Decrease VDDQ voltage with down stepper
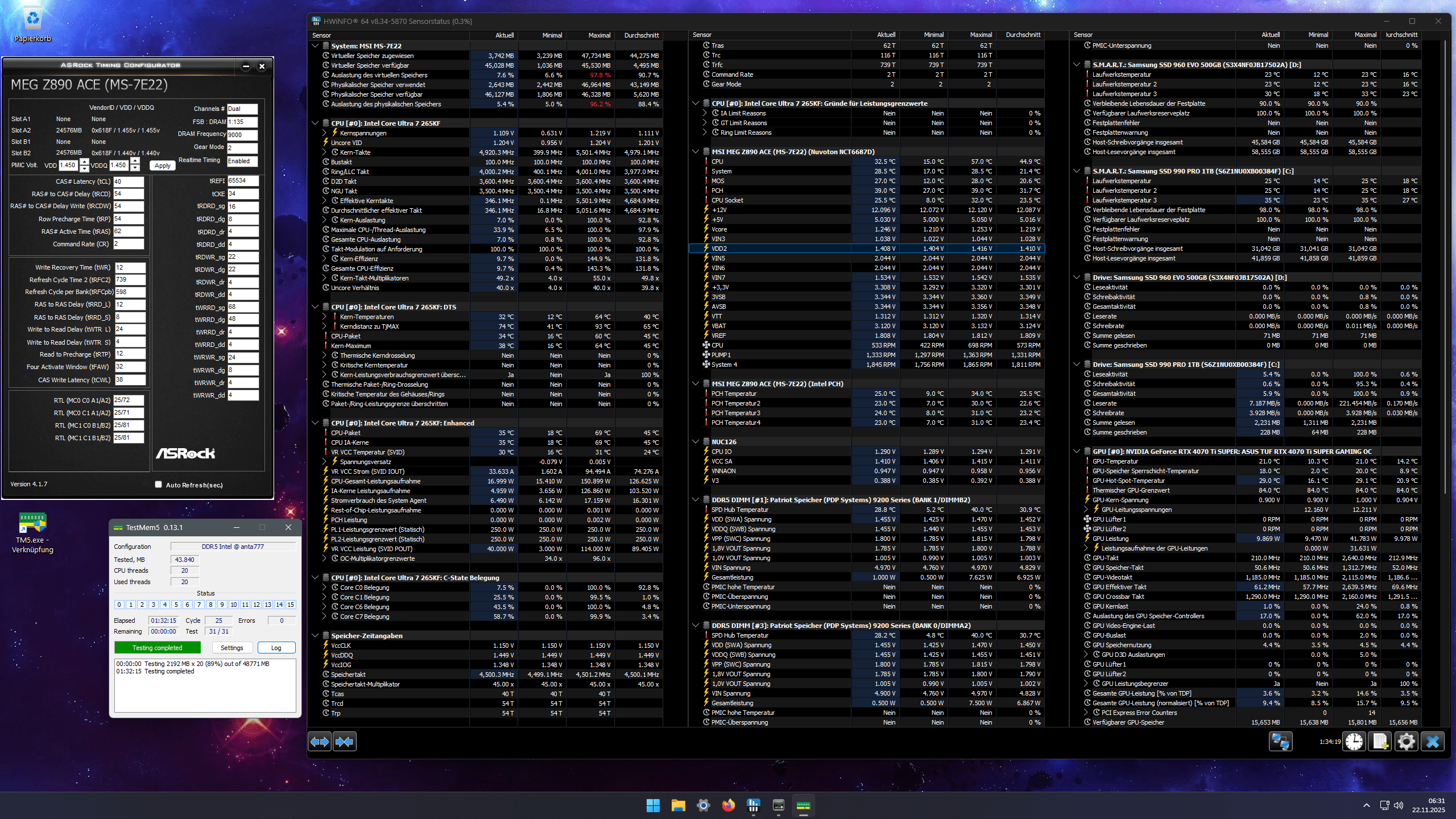1456x819 pixels. (x=135, y=168)
